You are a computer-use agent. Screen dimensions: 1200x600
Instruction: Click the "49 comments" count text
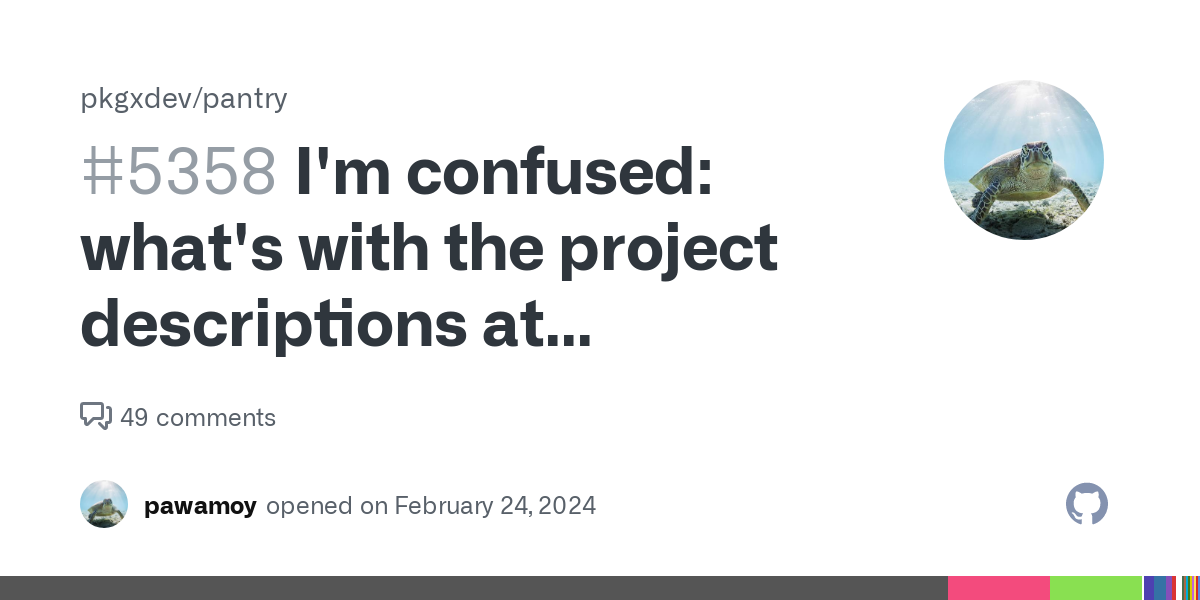(198, 417)
